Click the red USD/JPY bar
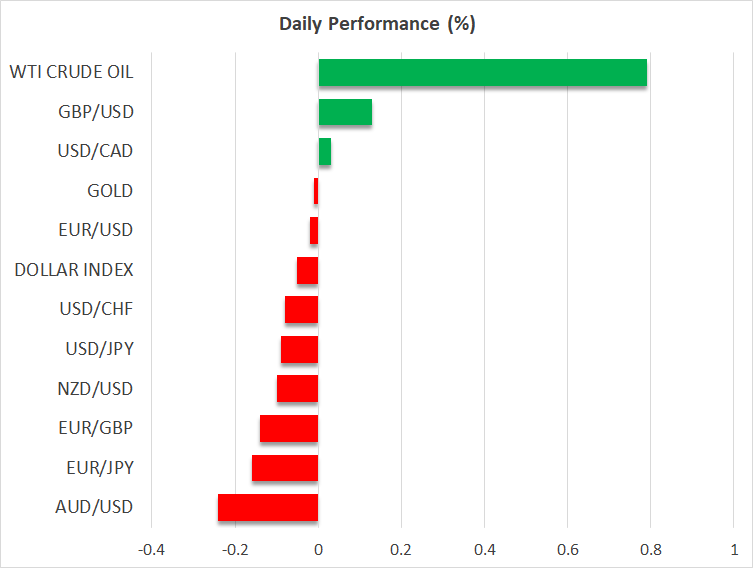753x568 pixels. 299,349
